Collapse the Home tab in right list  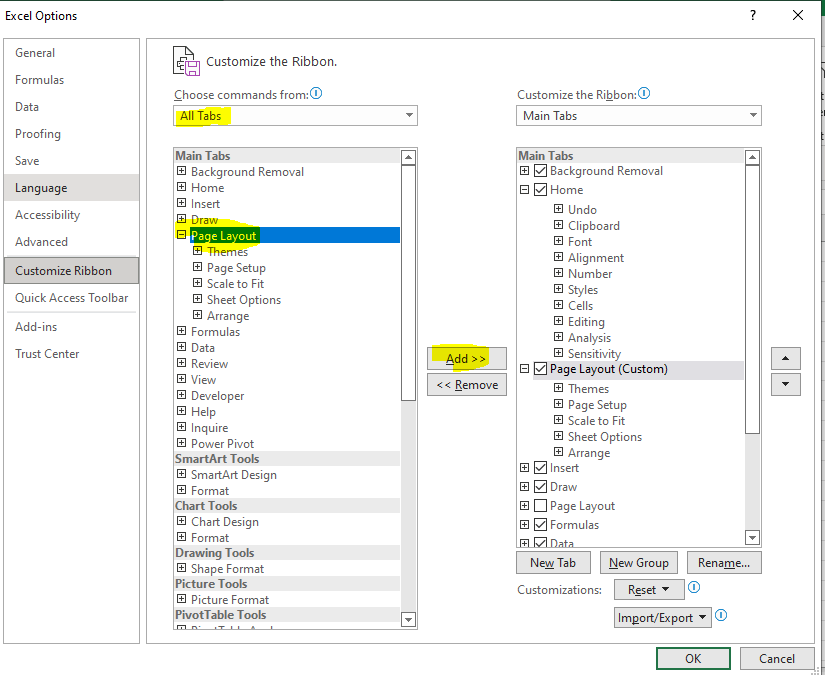525,189
